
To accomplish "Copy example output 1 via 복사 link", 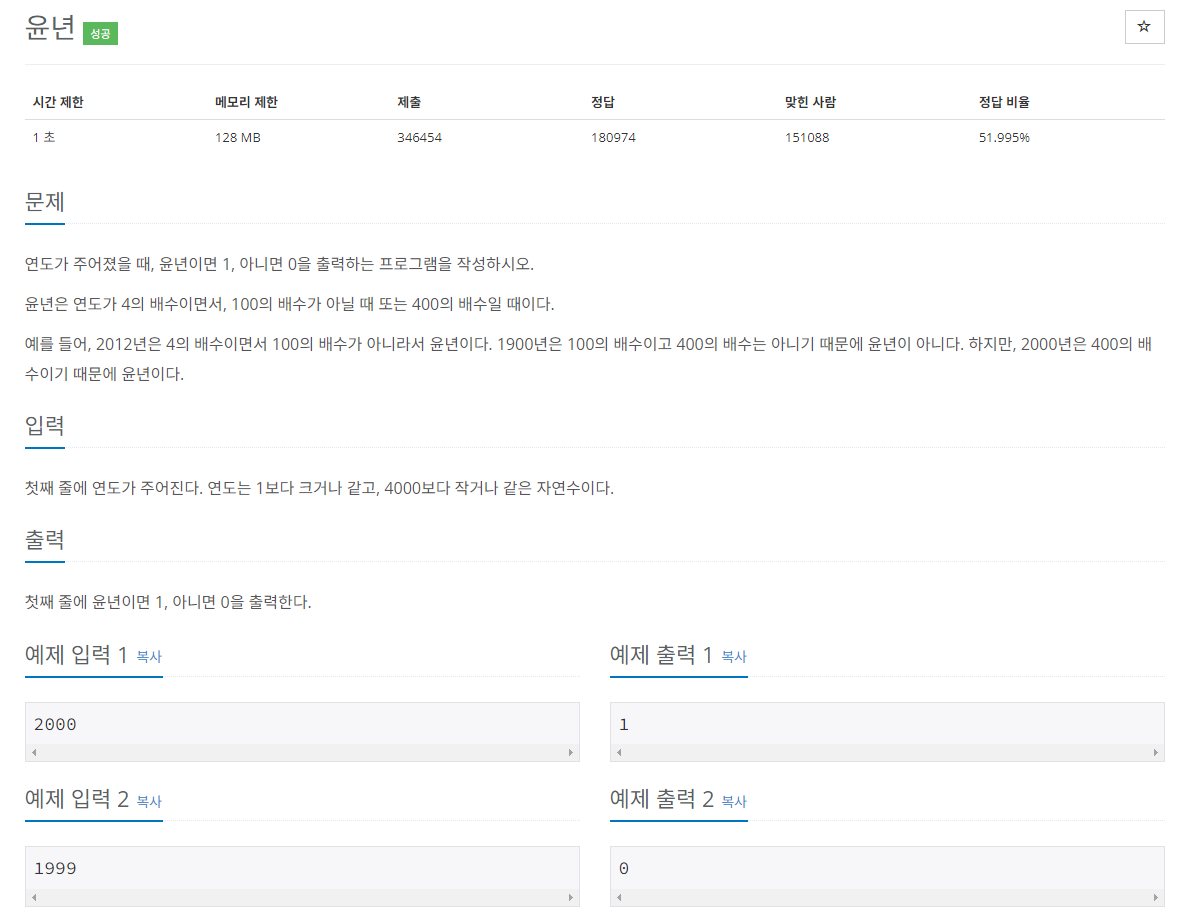I will point(734,656).
